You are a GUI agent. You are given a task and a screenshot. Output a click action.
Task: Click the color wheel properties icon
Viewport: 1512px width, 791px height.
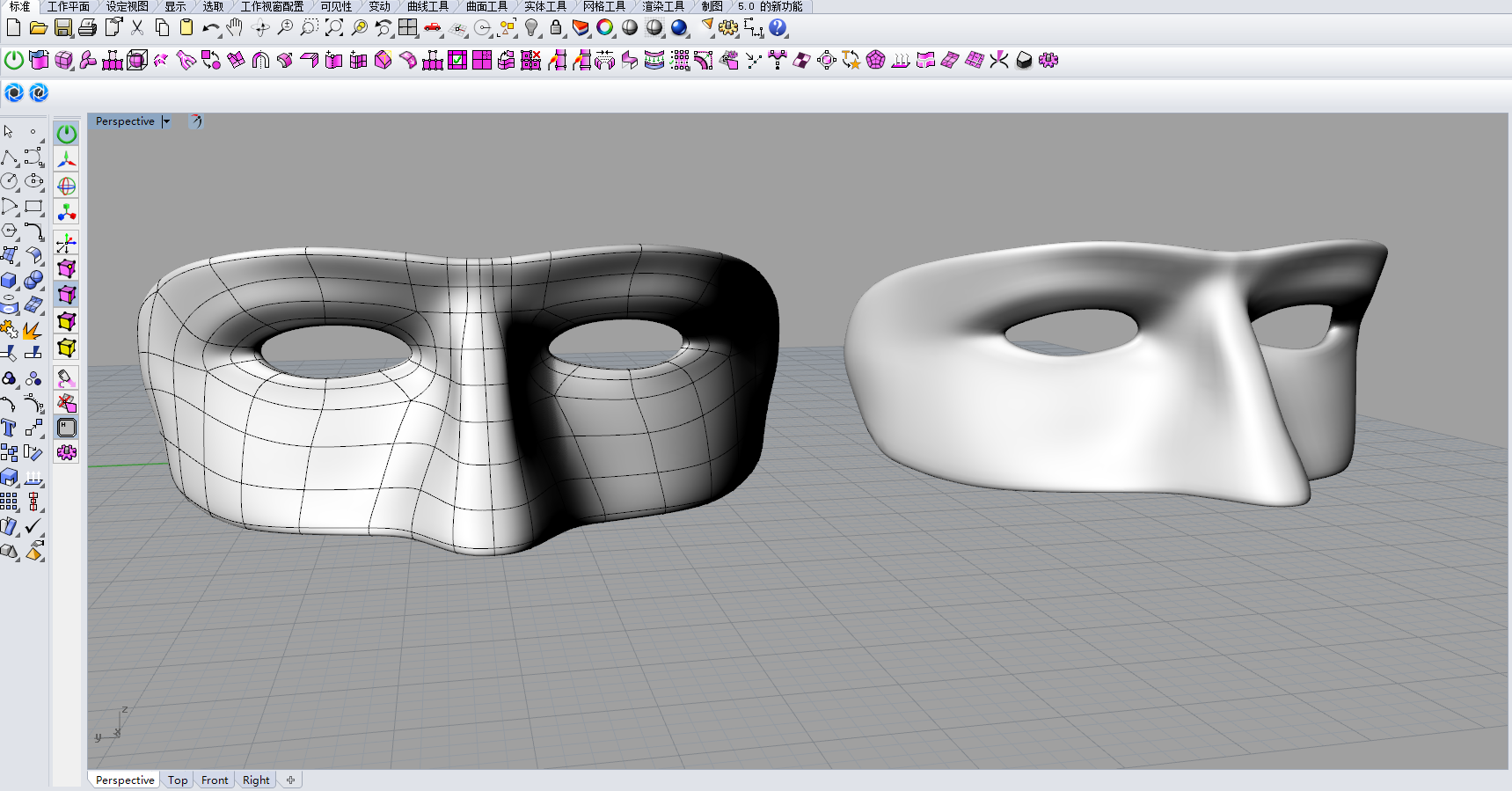coord(605,28)
